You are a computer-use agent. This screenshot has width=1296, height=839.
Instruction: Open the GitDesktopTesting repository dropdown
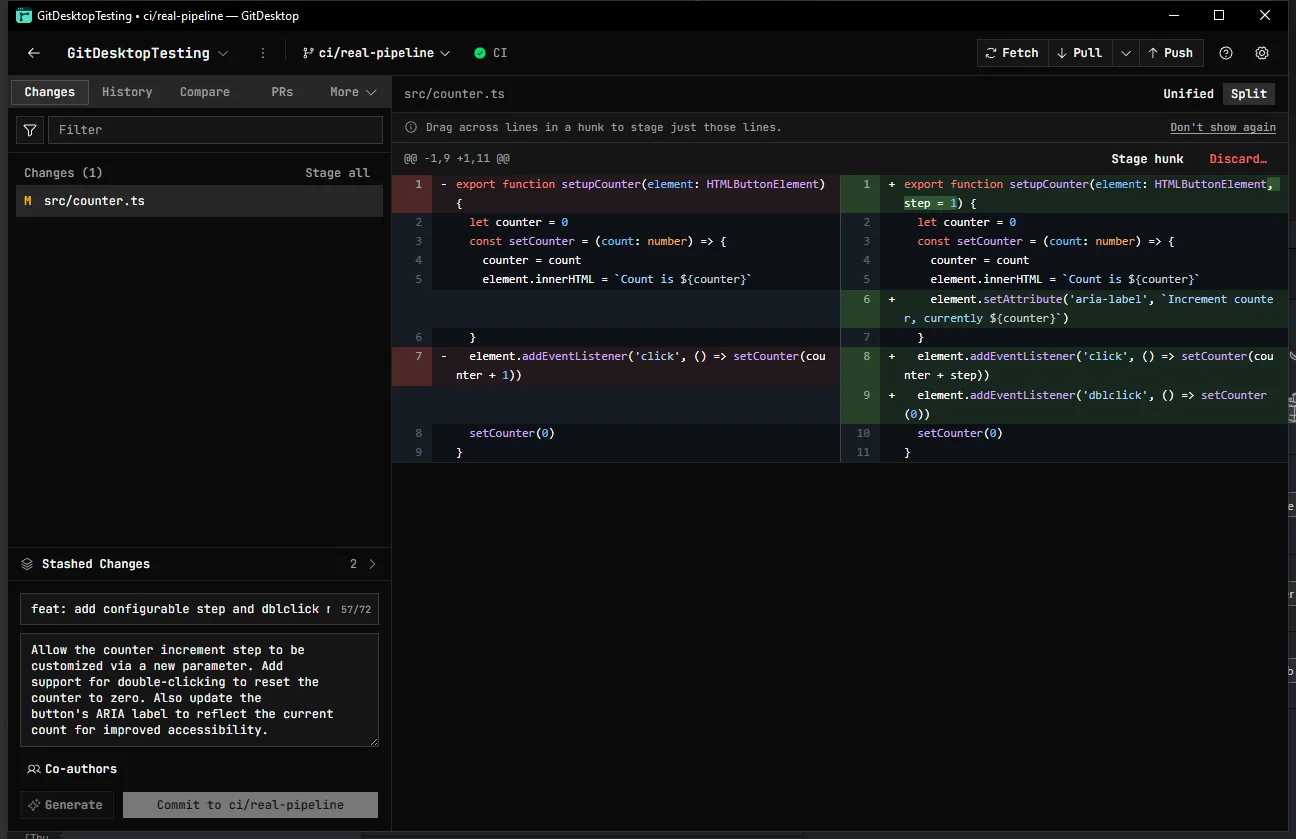point(147,53)
